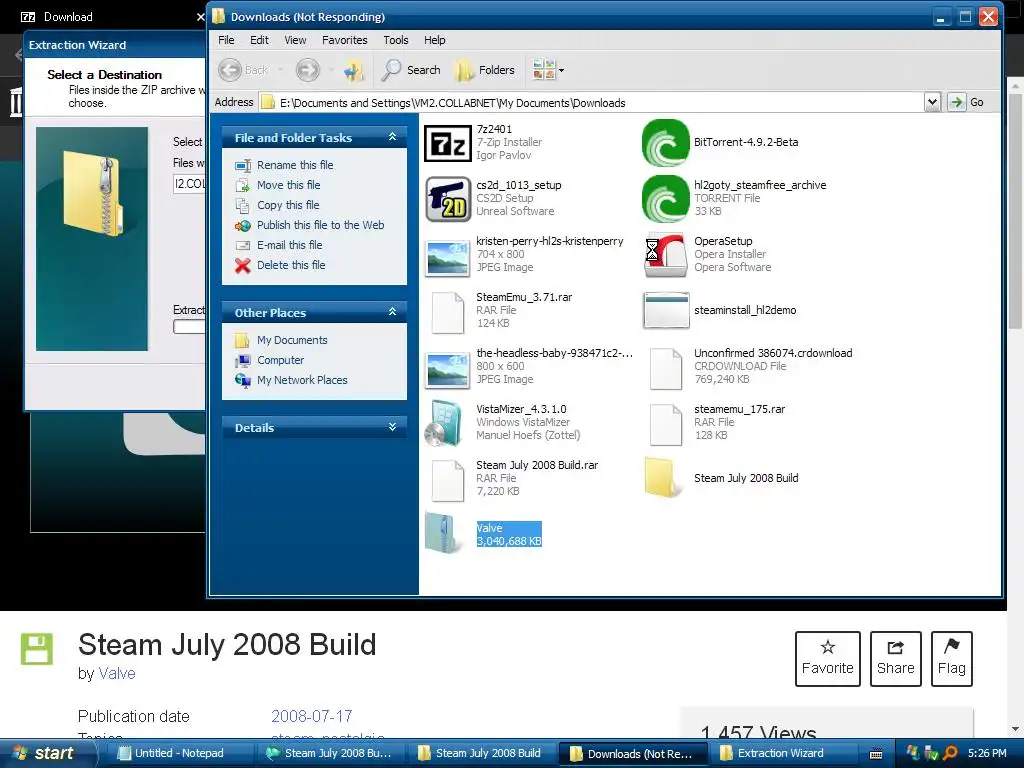This screenshot has height=768, width=1024.
Task: Click Move this file
Action: tap(289, 185)
